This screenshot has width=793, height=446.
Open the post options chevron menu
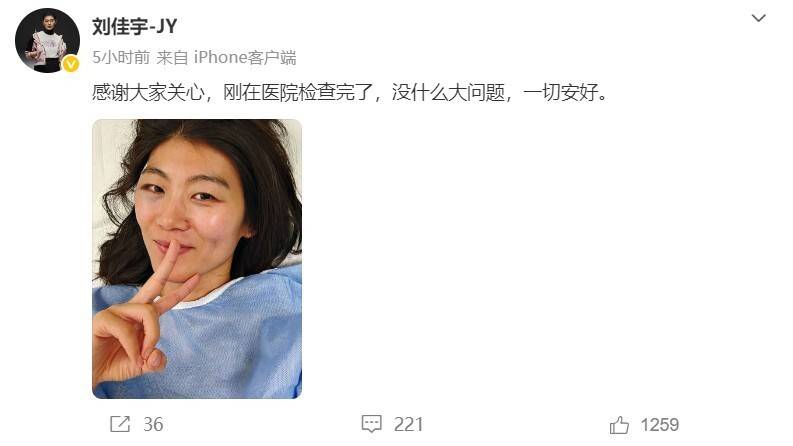pos(758,18)
